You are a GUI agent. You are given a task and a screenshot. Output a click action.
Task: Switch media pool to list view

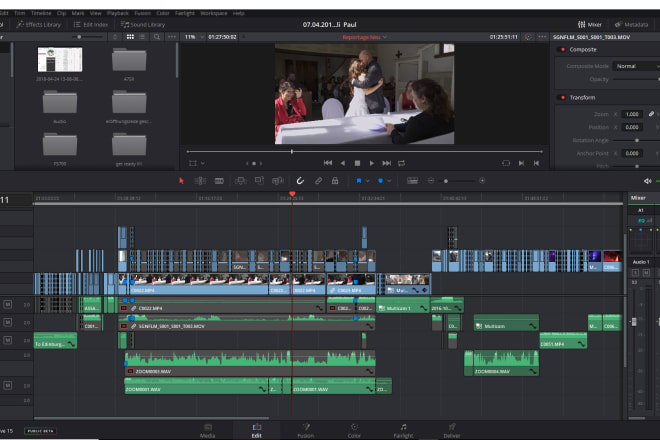142,37
